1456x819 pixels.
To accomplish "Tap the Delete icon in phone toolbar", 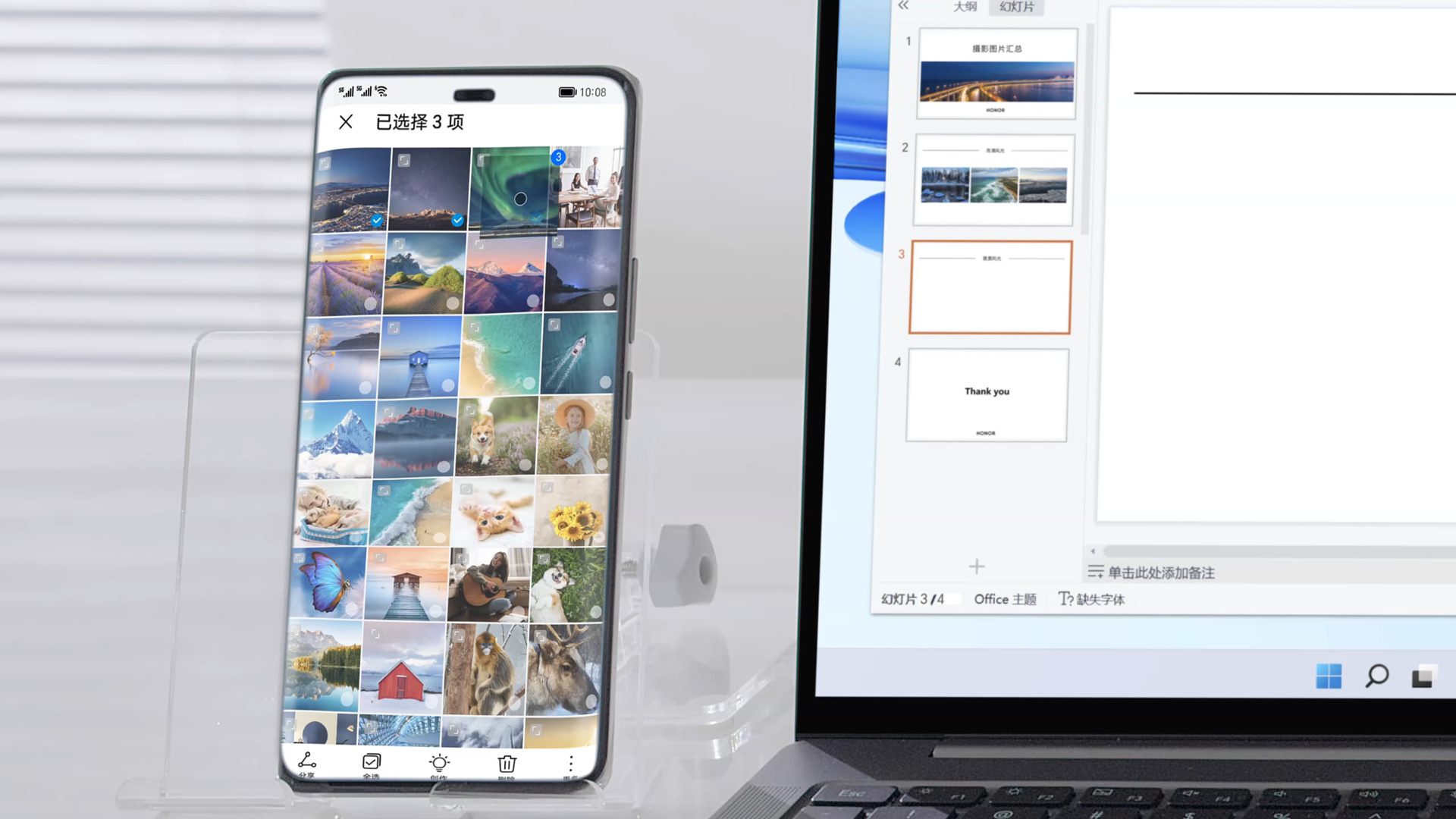I will [506, 762].
